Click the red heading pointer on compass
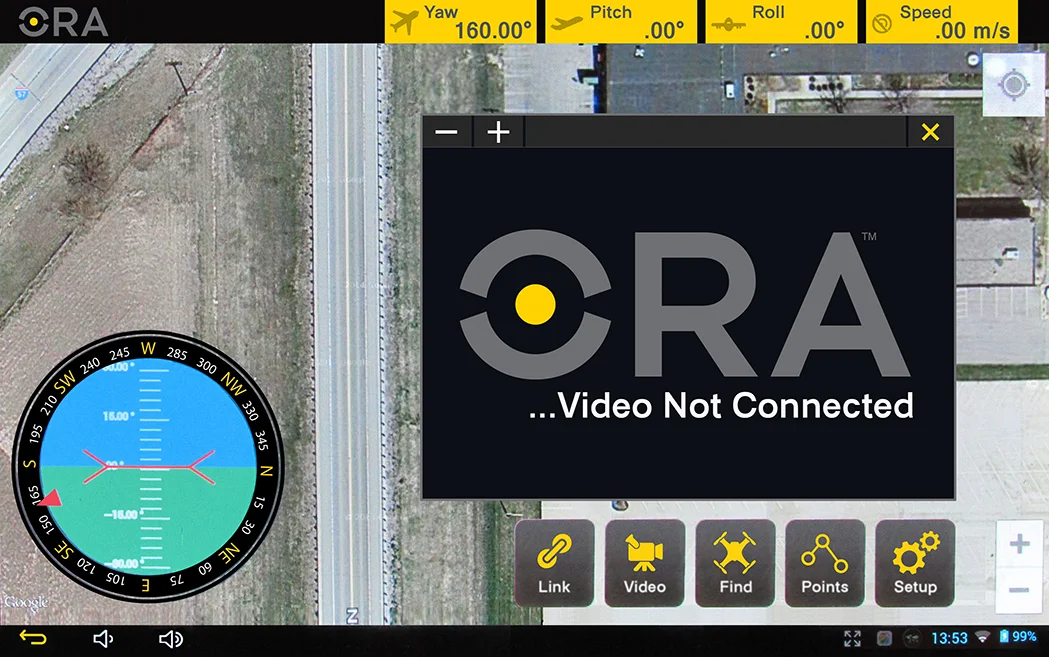 pyautogui.click(x=50, y=498)
